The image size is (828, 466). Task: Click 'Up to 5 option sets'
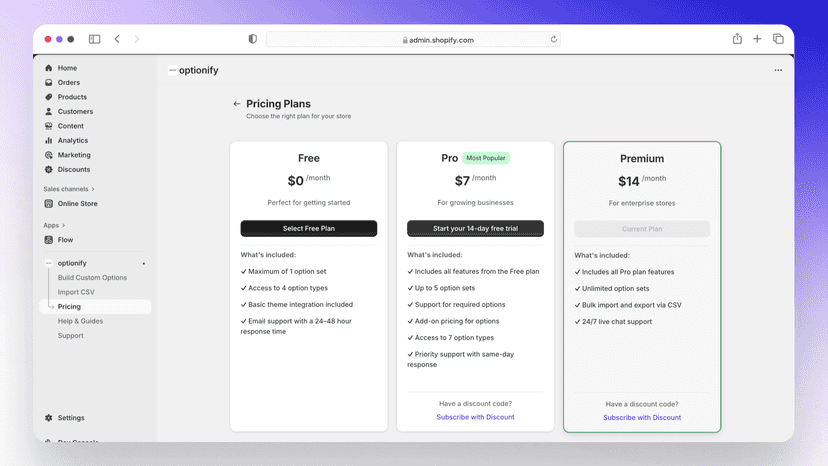tap(441, 288)
